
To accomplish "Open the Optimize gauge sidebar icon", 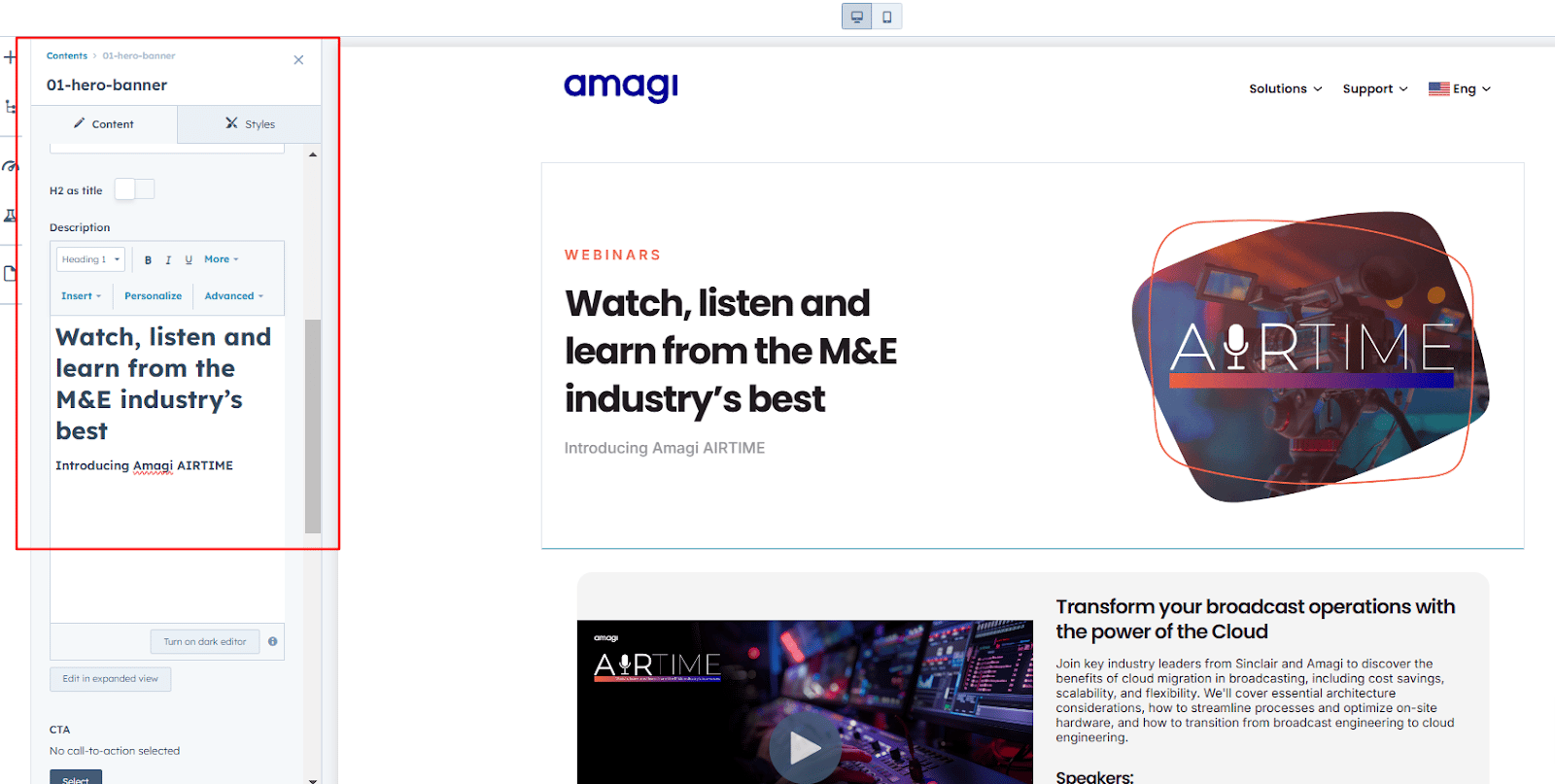I will (10, 166).
